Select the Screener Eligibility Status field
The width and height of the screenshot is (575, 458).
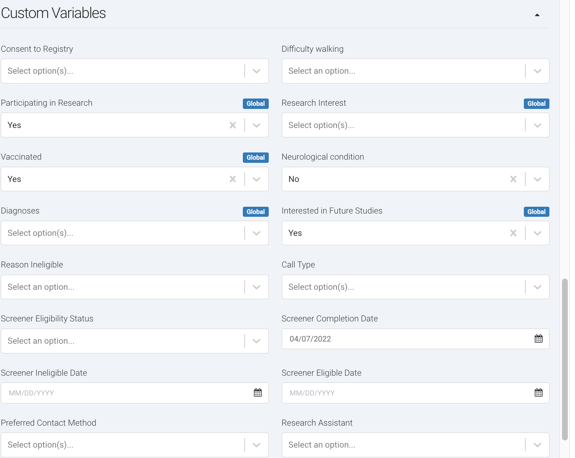pos(135,341)
